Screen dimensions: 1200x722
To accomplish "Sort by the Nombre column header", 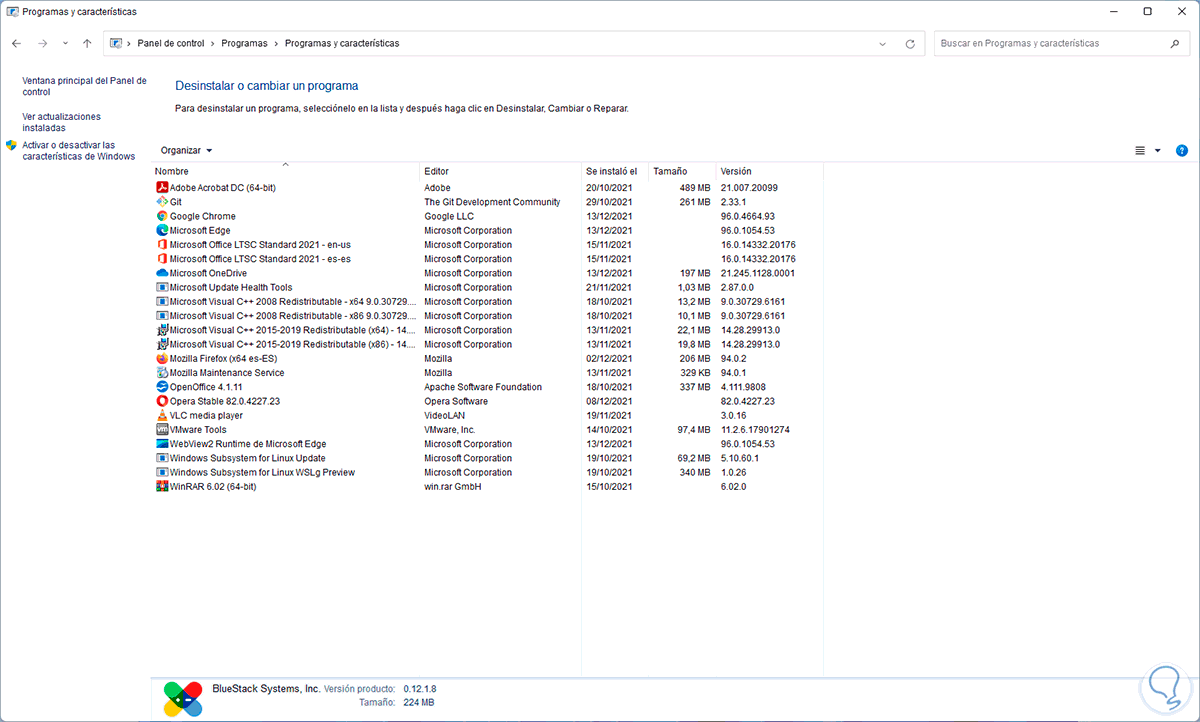I will [x=285, y=172].
